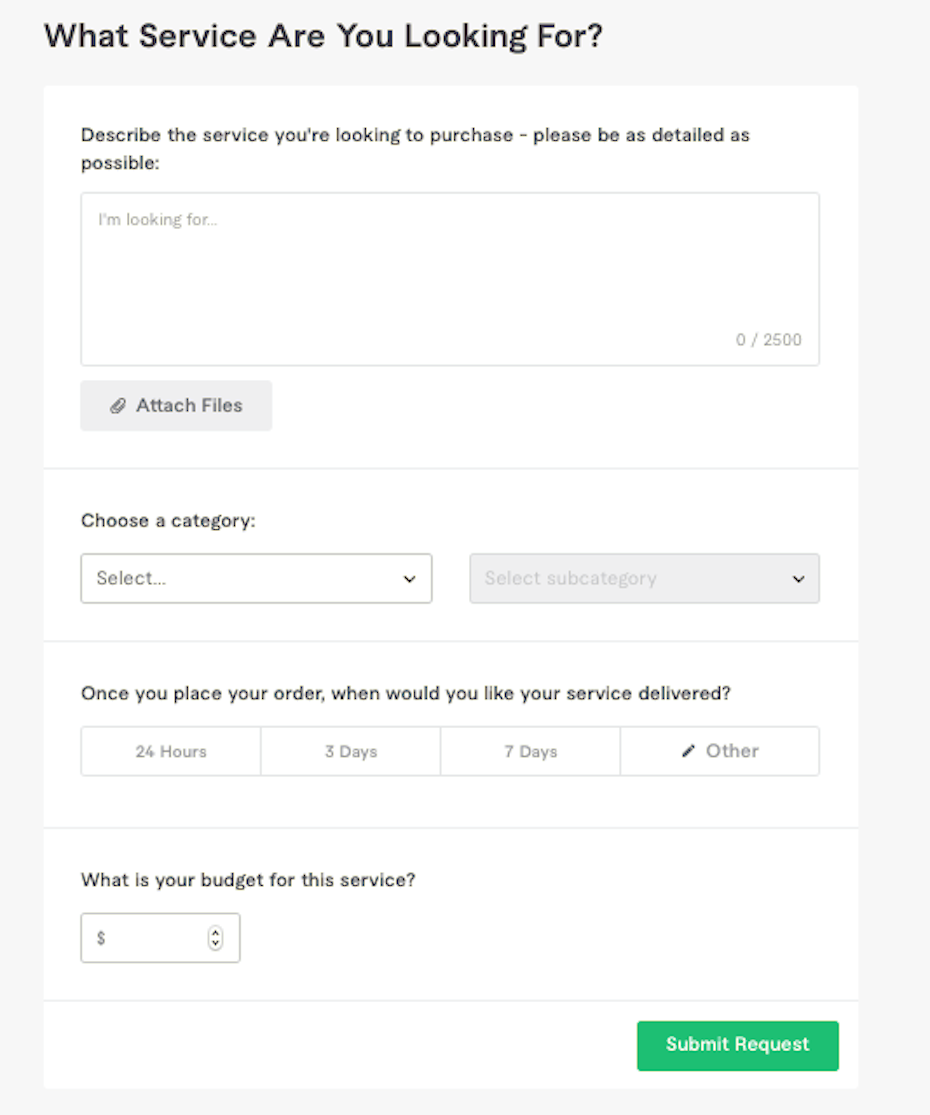Click the green Submit Request button
Image resolution: width=930 pixels, height=1115 pixels.
[737, 1045]
